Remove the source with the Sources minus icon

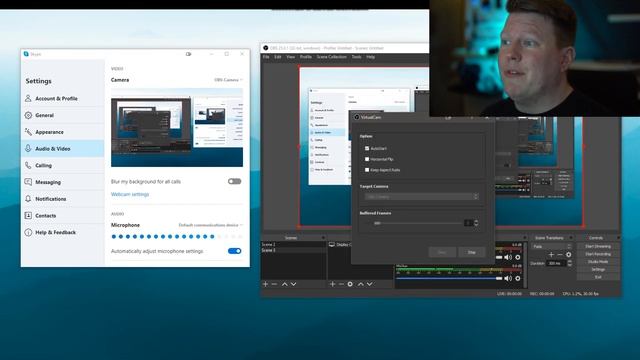pos(341,284)
